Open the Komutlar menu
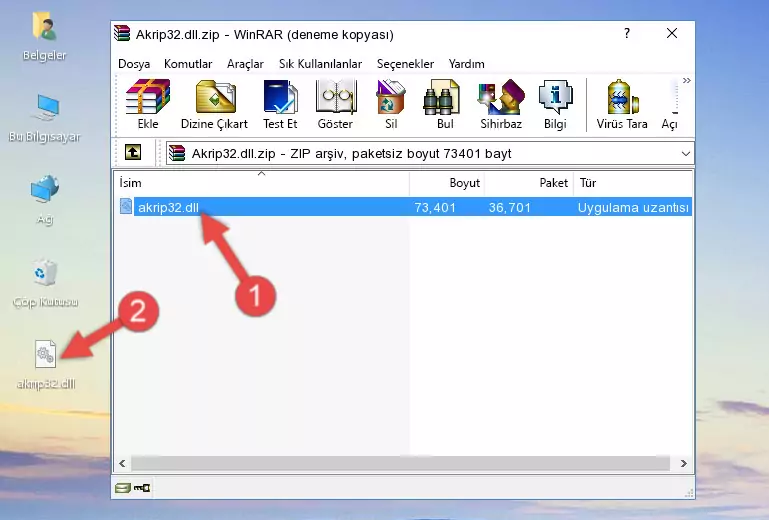Viewport: 769px width, 520px height. 188,64
